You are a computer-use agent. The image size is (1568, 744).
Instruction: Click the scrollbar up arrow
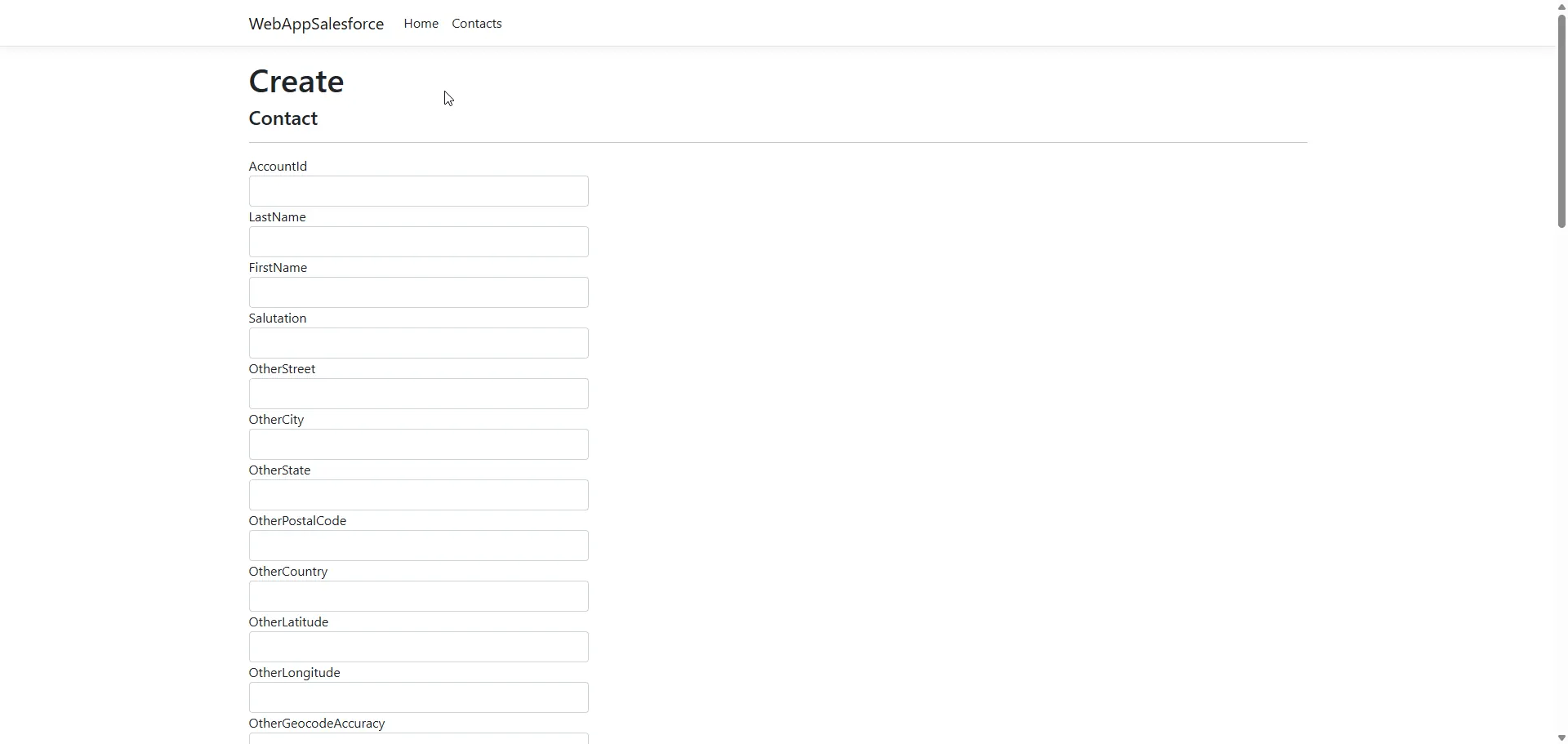click(x=1561, y=7)
